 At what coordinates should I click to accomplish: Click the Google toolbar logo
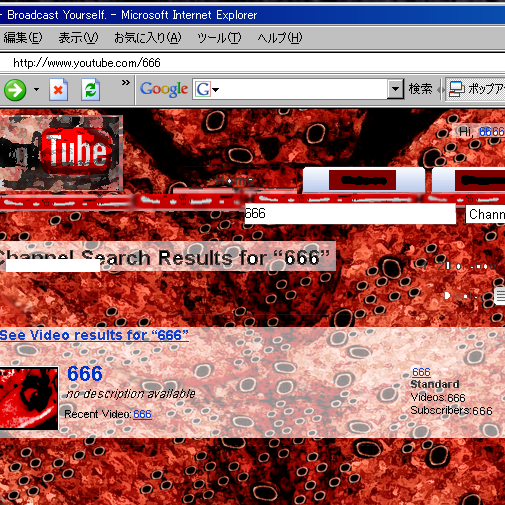[x=164, y=89]
